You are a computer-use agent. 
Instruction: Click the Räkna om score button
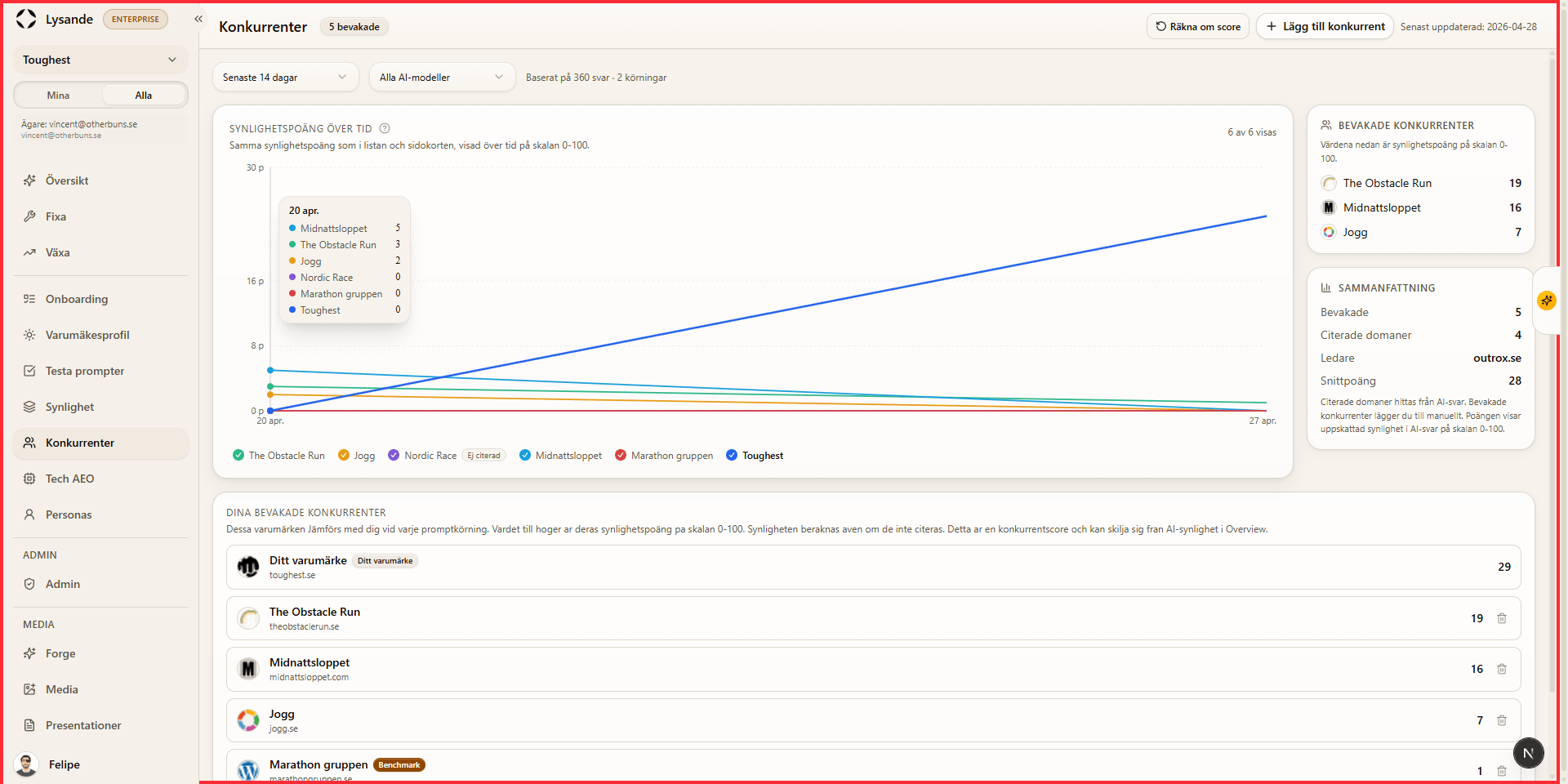click(1198, 26)
